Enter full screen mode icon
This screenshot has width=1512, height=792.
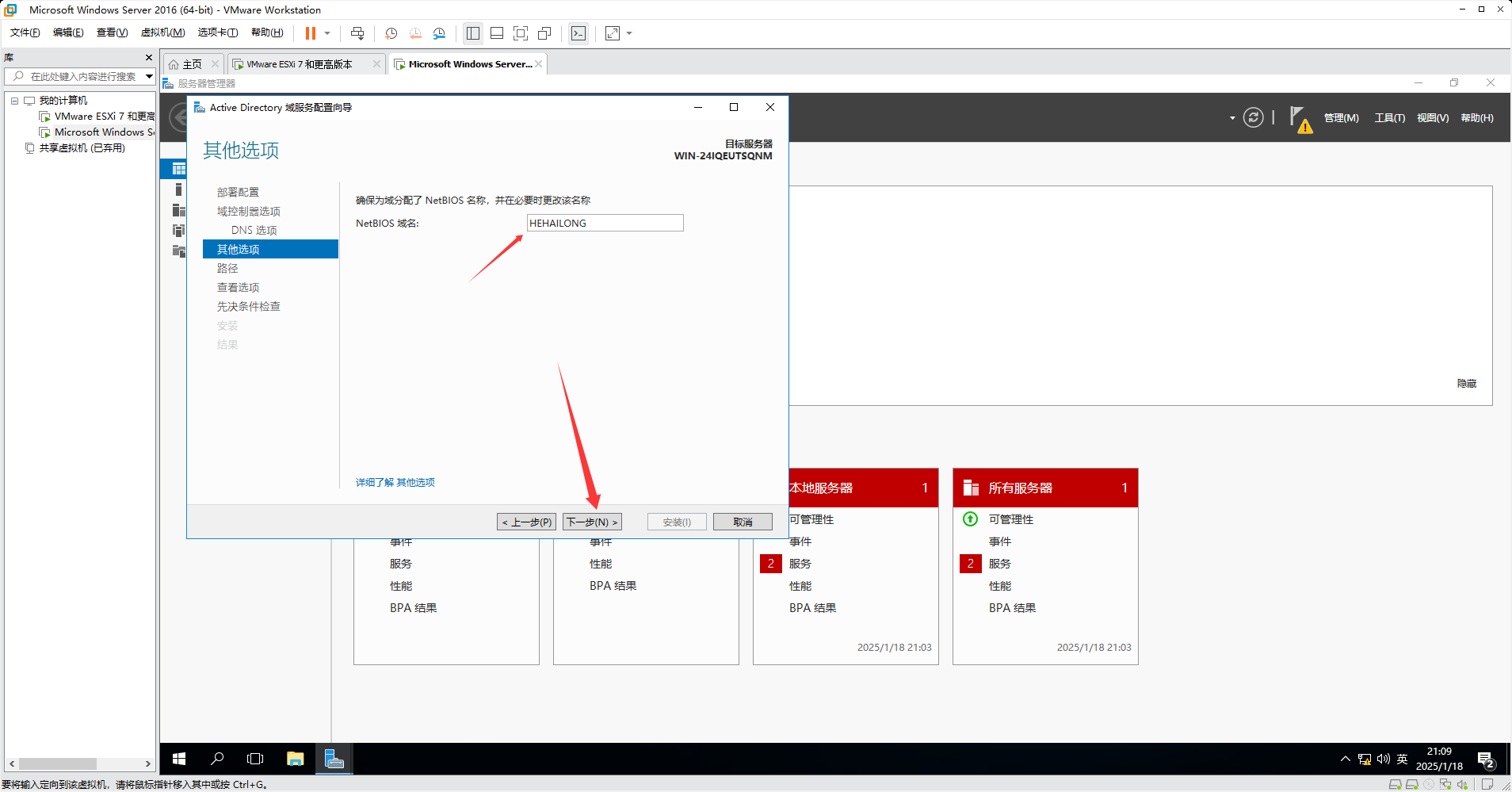(521, 33)
